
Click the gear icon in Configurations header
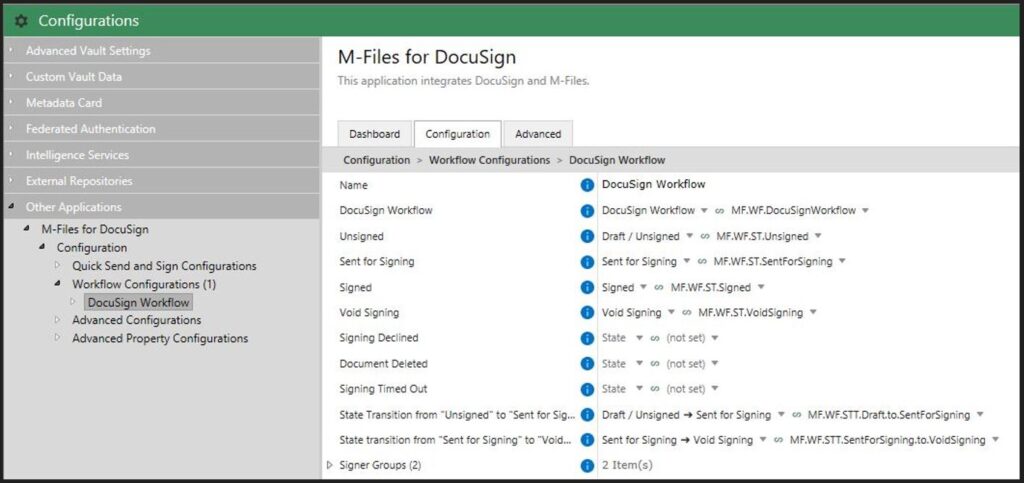21,21
